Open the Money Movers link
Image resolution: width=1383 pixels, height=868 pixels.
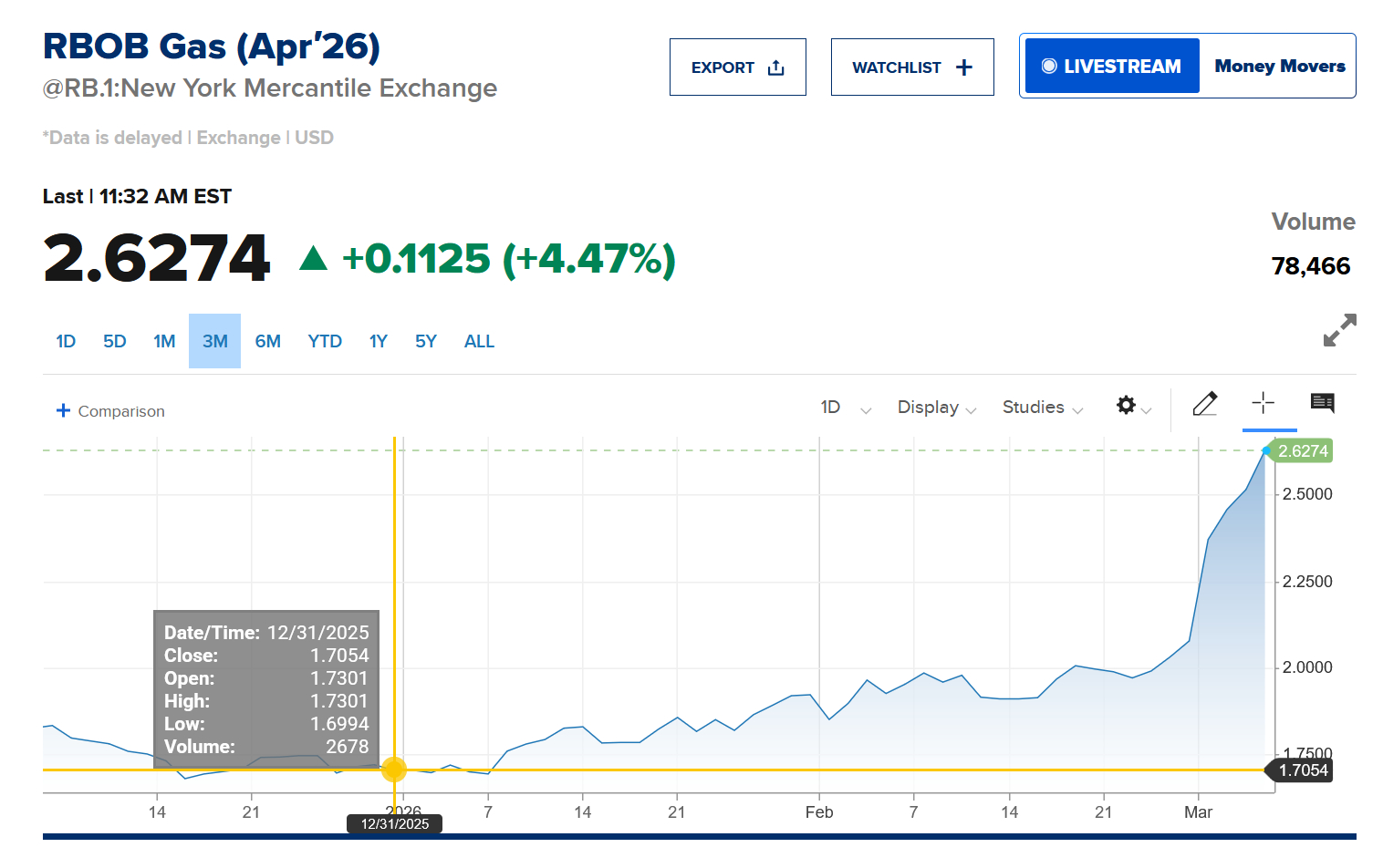point(1279,67)
